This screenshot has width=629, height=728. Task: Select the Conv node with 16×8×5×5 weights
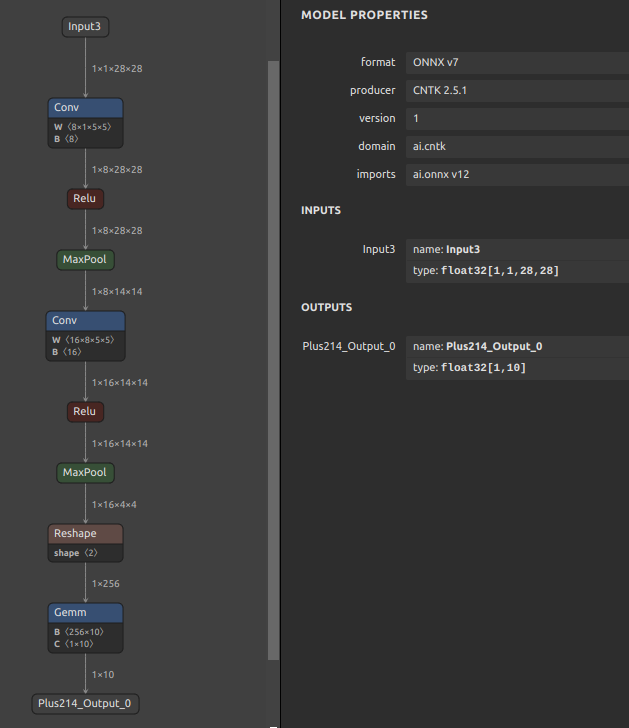pyautogui.click(x=85, y=321)
